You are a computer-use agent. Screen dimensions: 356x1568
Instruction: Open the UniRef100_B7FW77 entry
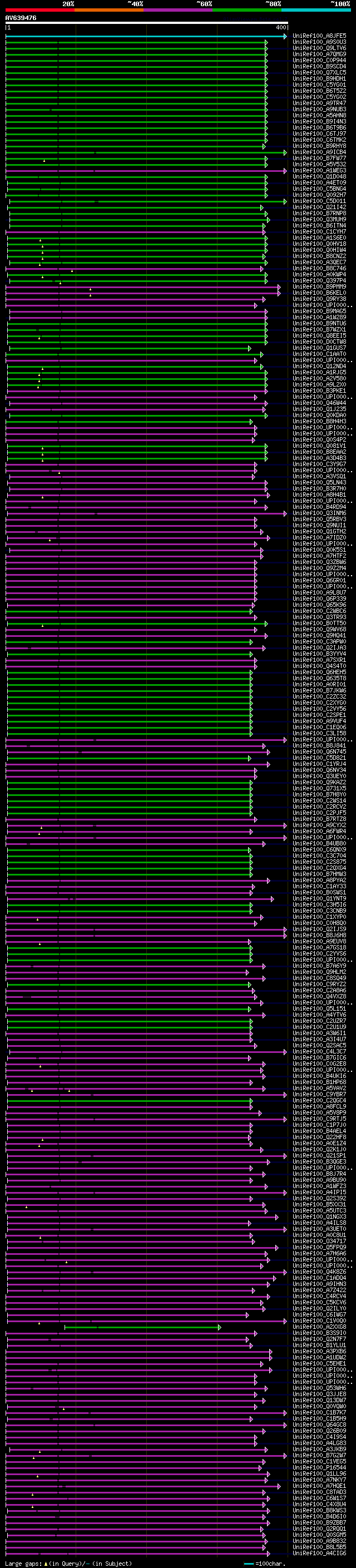coord(319,159)
